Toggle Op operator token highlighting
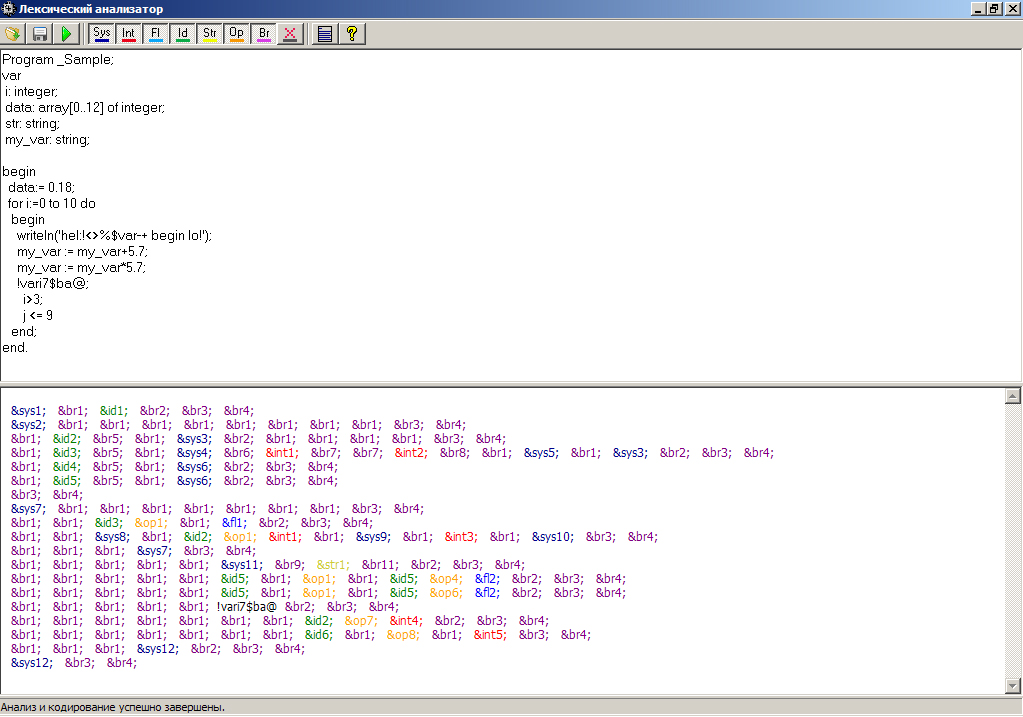This screenshot has width=1023, height=717. pyautogui.click(x=236, y=34)
